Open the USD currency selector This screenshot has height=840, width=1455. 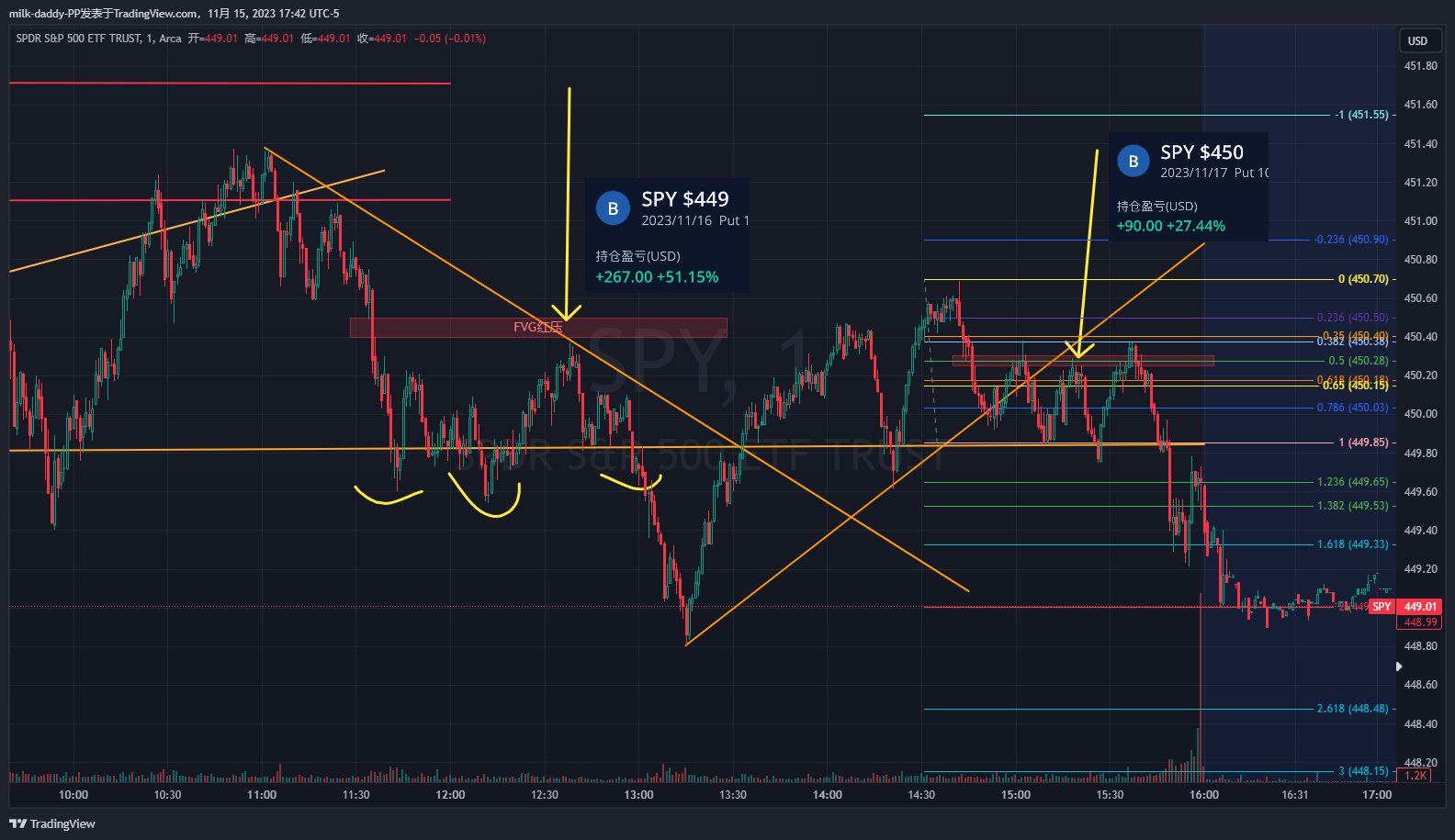coord(1417,40)
